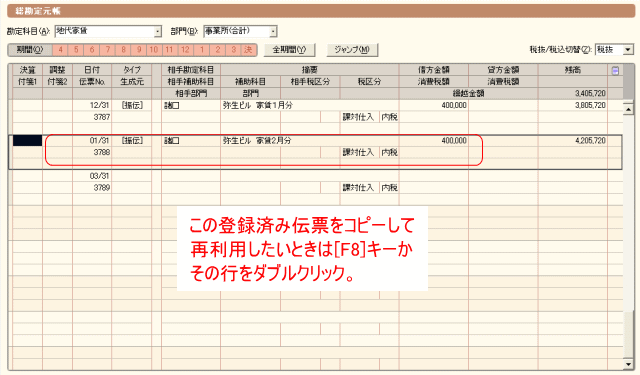Image resolution: width=640 pixels, height=375 pixels.
Task: Click balance value 3,805,720
Action: pyautogui.click(x=590, y=105)
